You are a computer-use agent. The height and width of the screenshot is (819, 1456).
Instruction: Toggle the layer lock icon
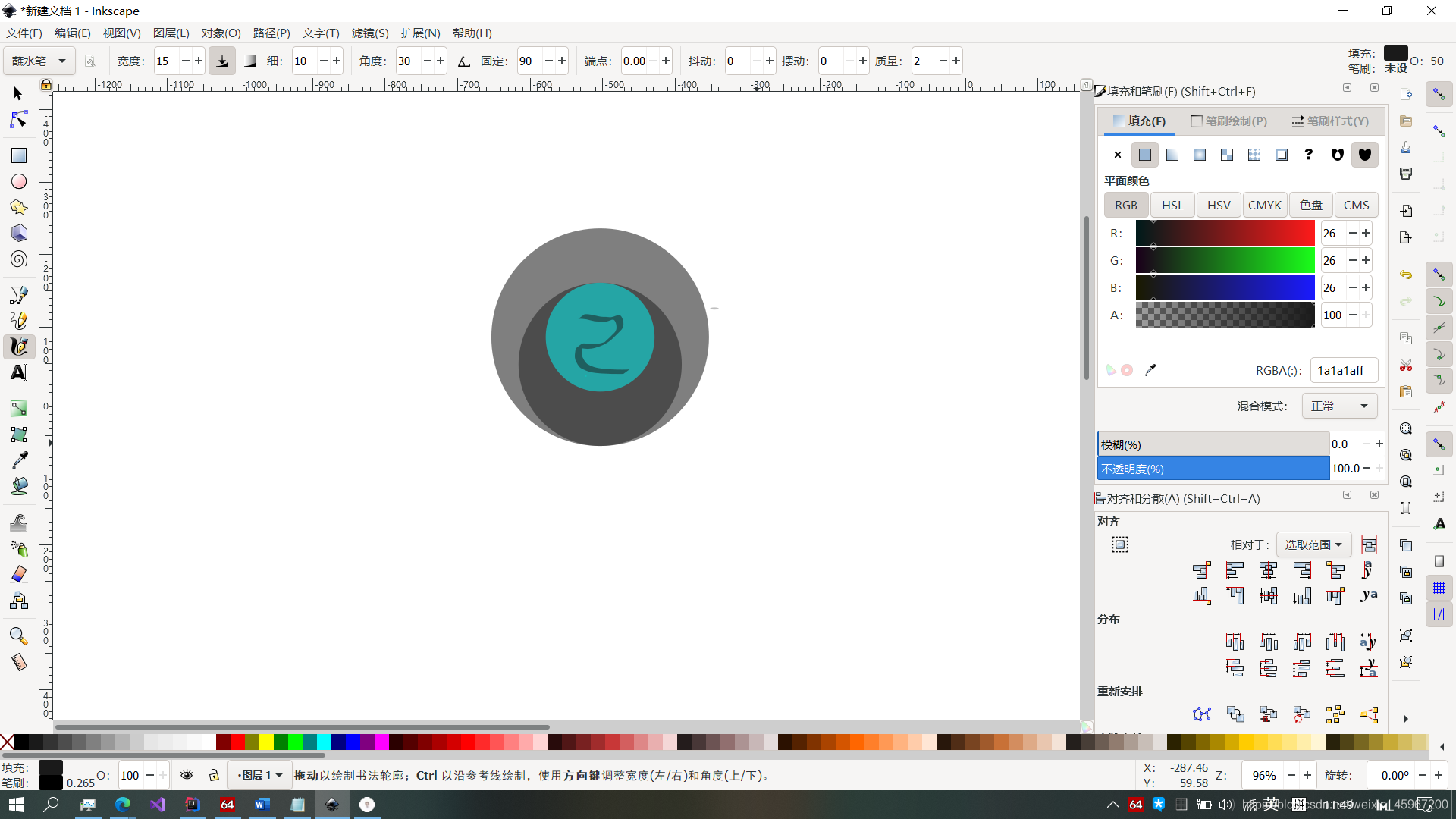click(214, 775)
